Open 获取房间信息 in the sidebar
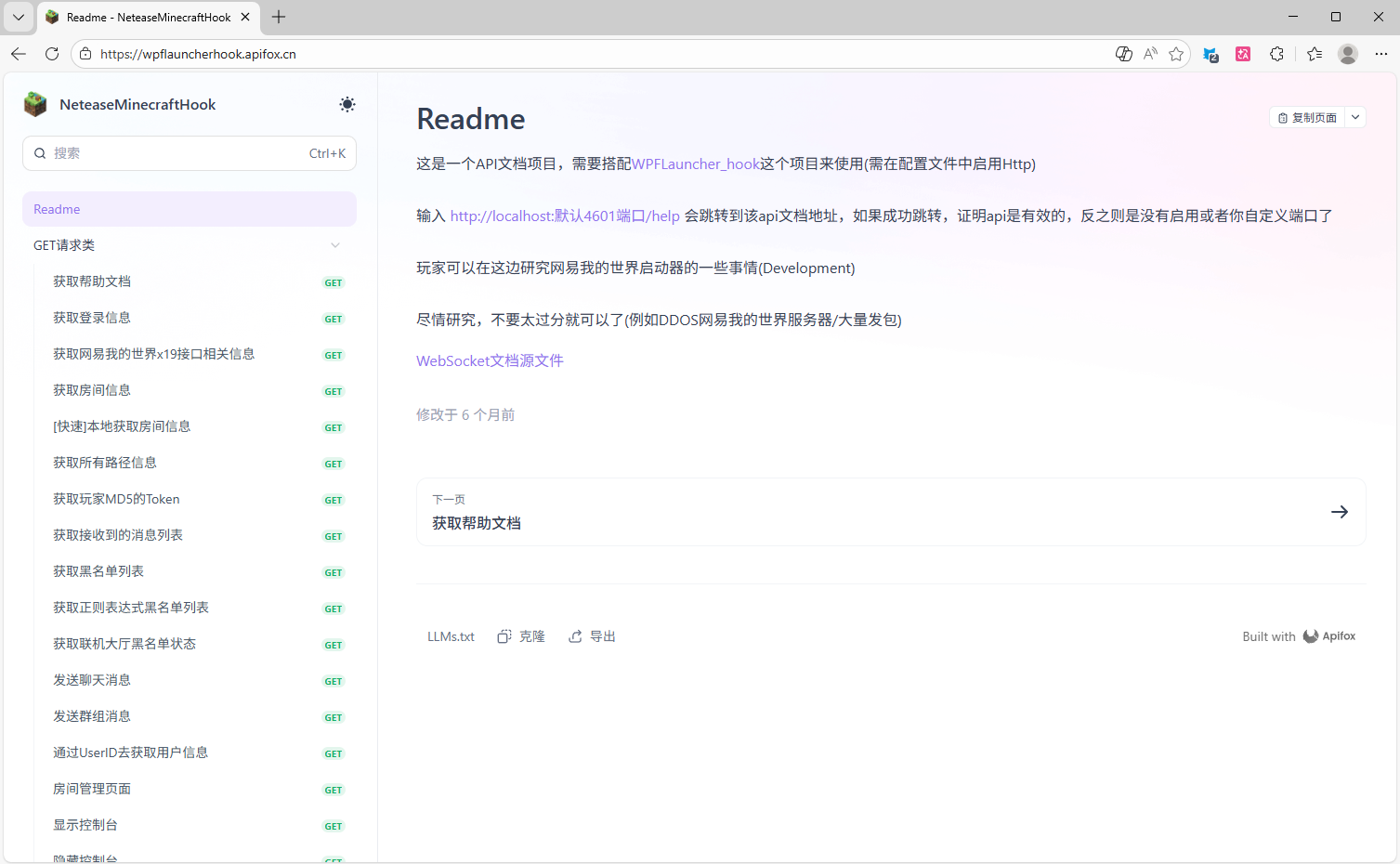The image size is (1400, 864). [190, 390]
